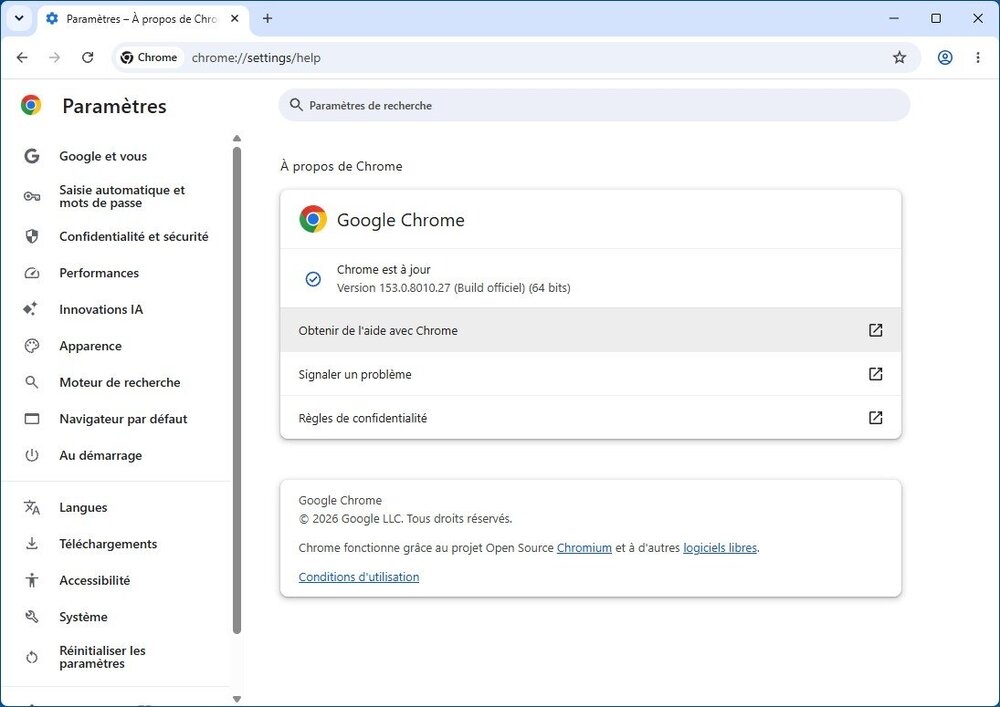1000x707 pixels.
Task: Click external link icon for Règles de confidentialité
Action: click(x=876, y=418)
